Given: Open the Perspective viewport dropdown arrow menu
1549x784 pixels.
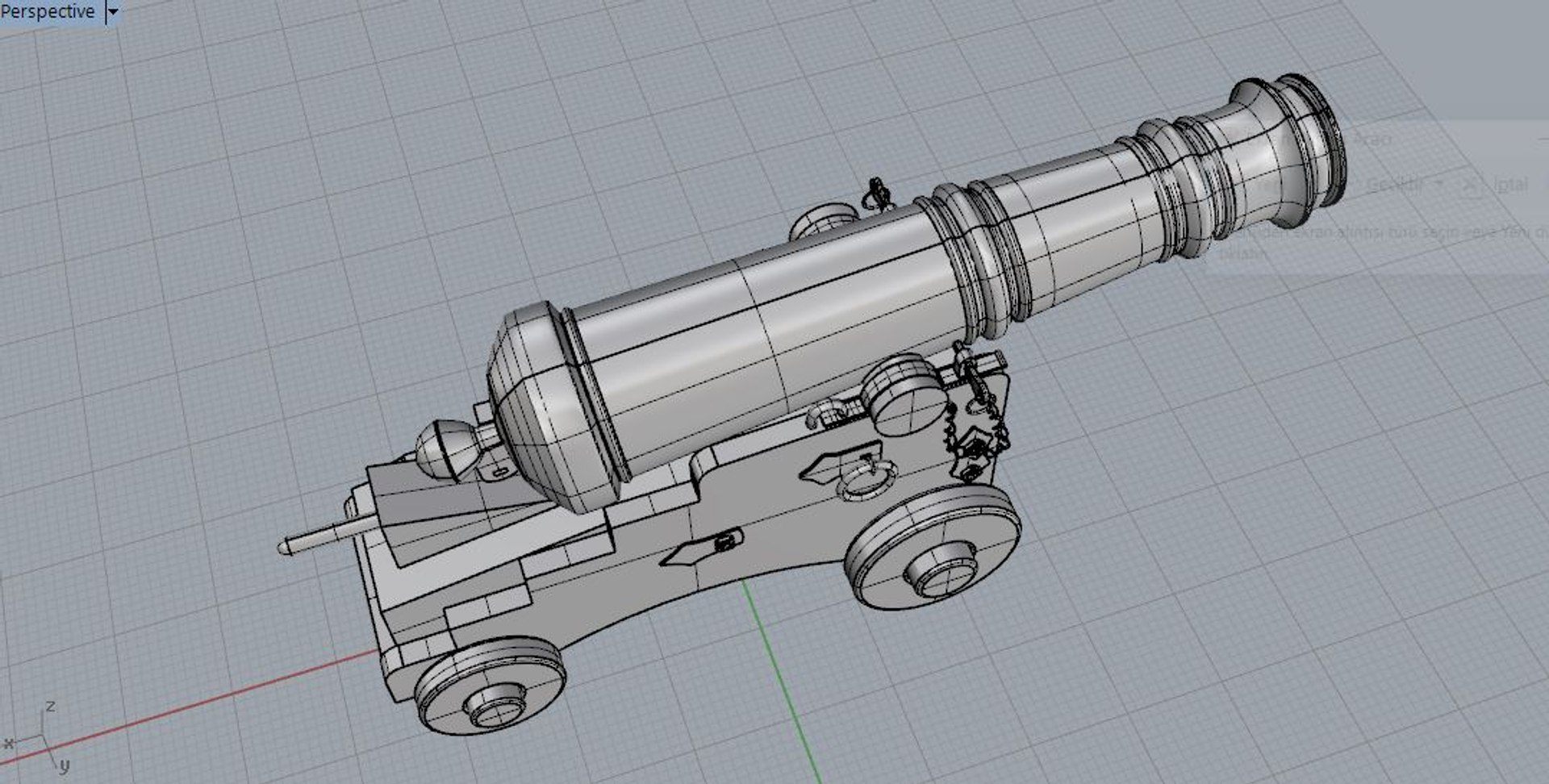Looking at the screenshot, I should [x=113, y=12].
